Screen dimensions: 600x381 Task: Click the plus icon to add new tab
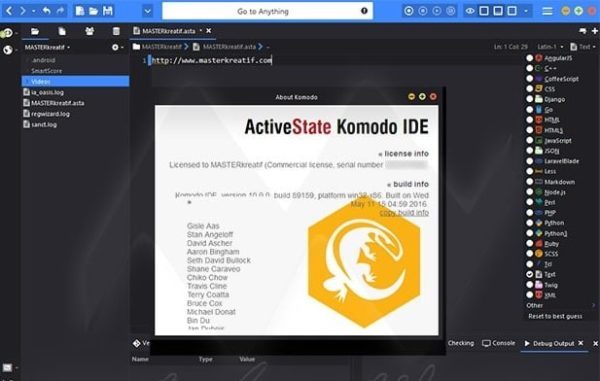pos(595,31)
